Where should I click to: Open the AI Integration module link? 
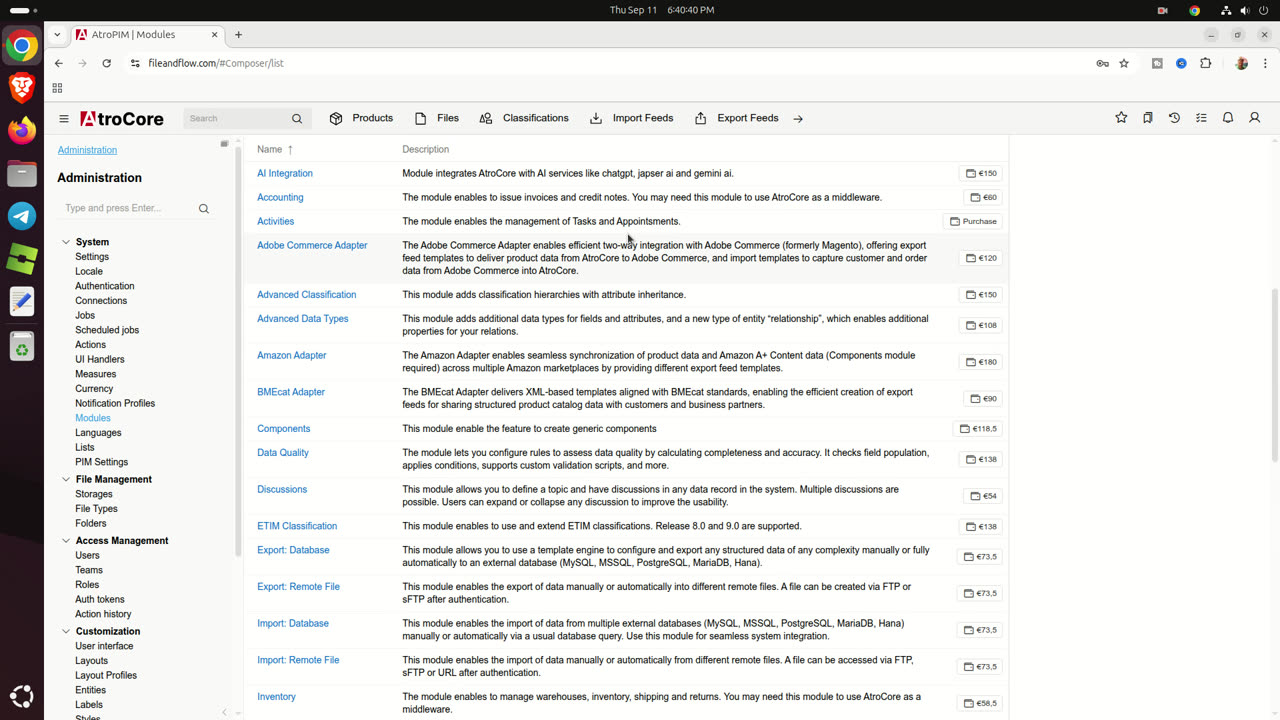coord(285,173)
